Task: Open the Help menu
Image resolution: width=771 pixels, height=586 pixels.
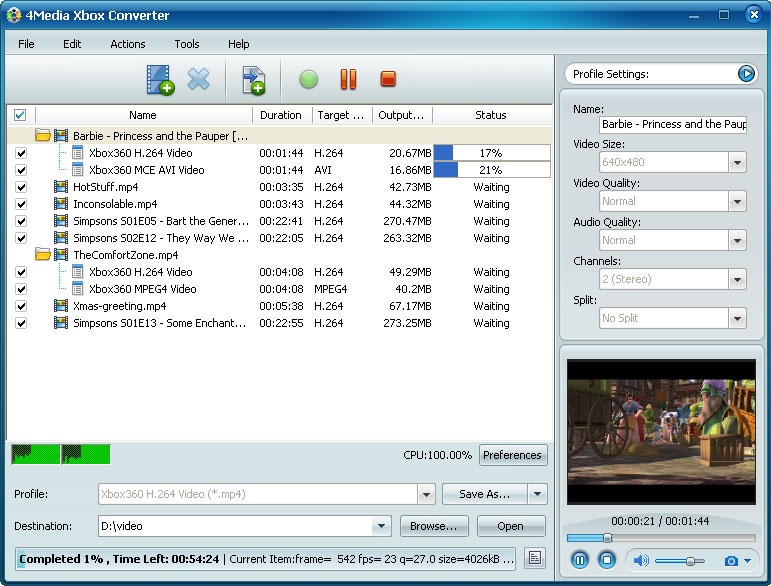Action: pyautogui.click(x=238, y=44)
